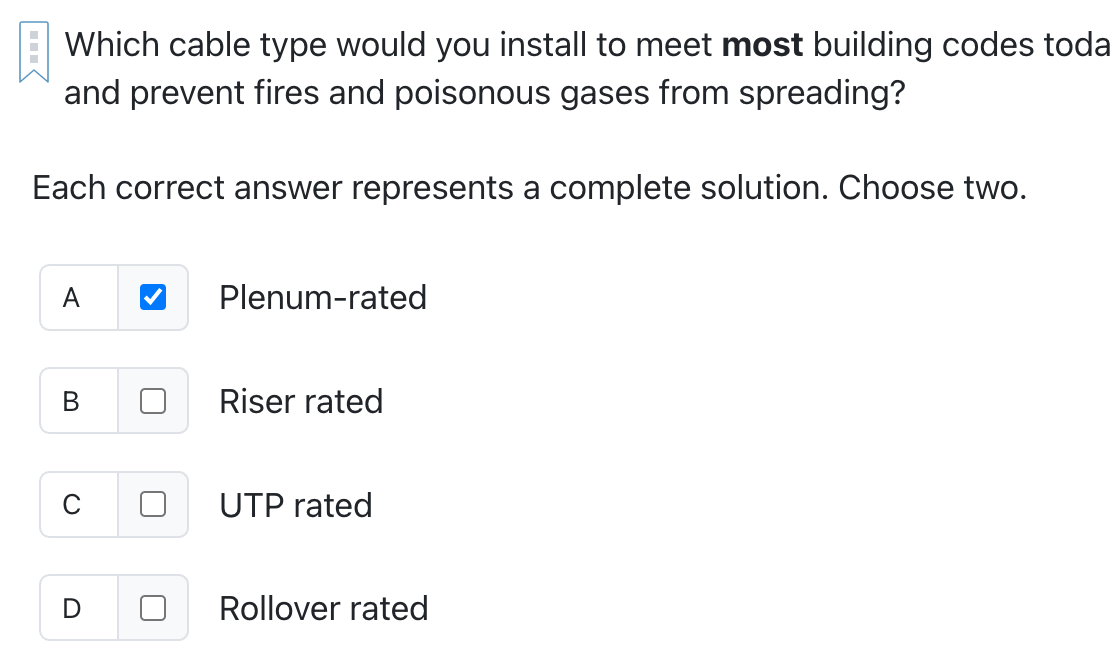
Task: Click the Plenum-rated answer text
Action: [322, 297]
